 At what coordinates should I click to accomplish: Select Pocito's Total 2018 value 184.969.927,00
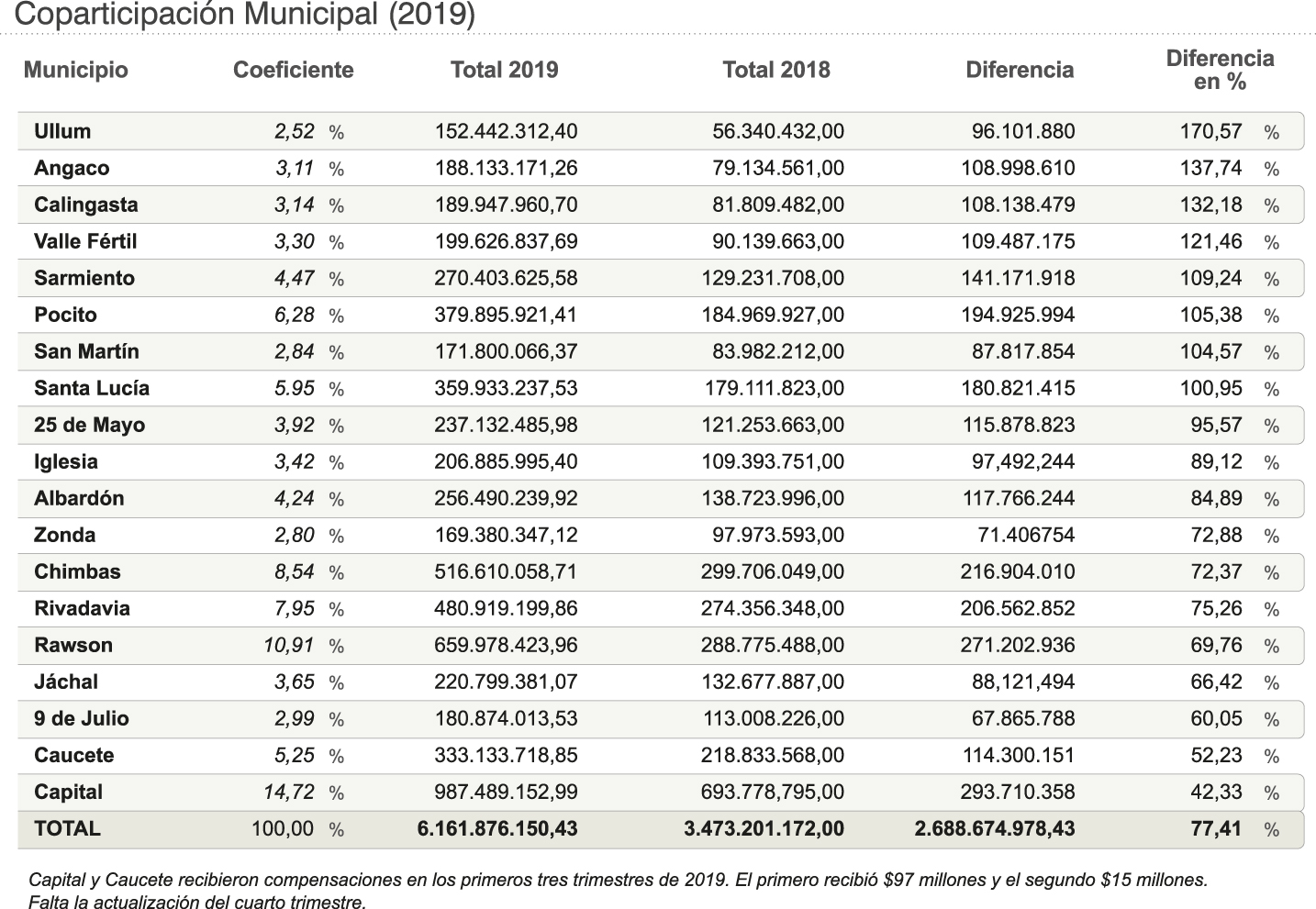(x=773, y=315)
